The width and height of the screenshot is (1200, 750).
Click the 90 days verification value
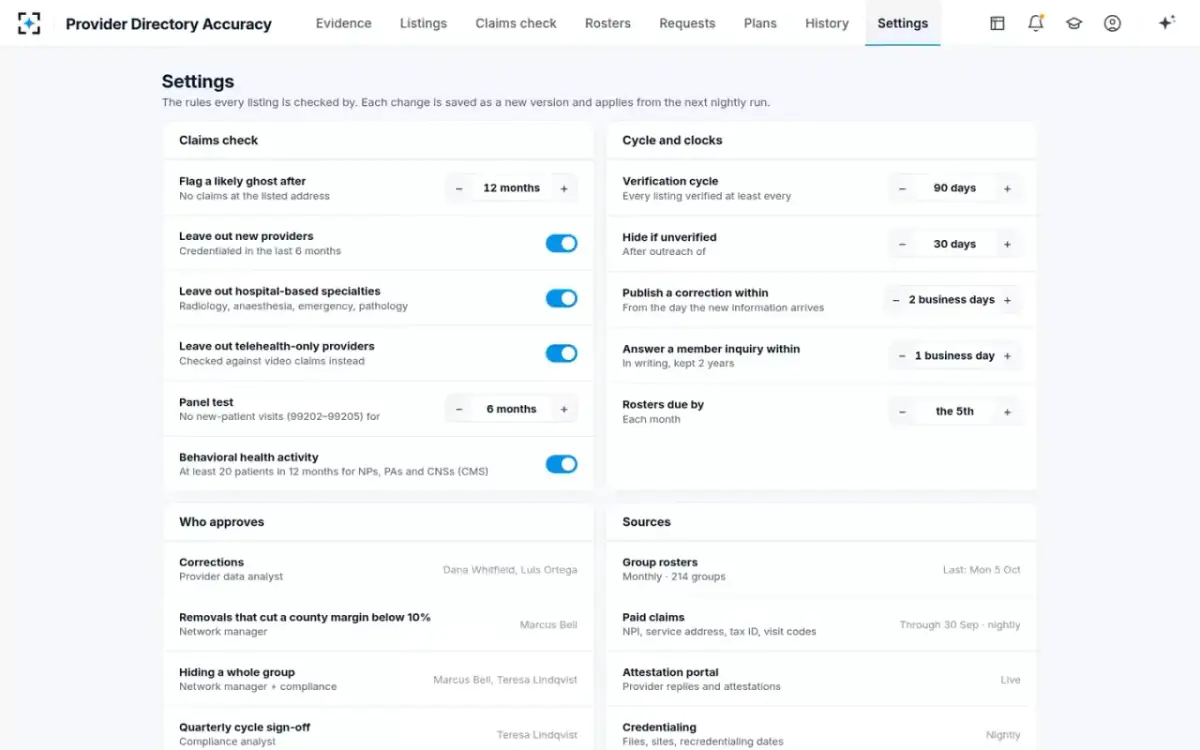[x=954, y=188]
